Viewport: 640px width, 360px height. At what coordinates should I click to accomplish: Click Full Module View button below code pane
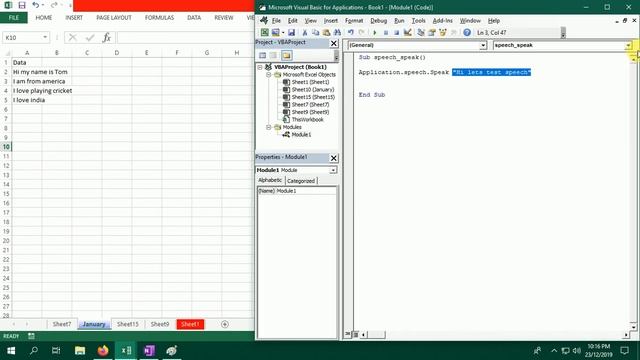(356, 334)
